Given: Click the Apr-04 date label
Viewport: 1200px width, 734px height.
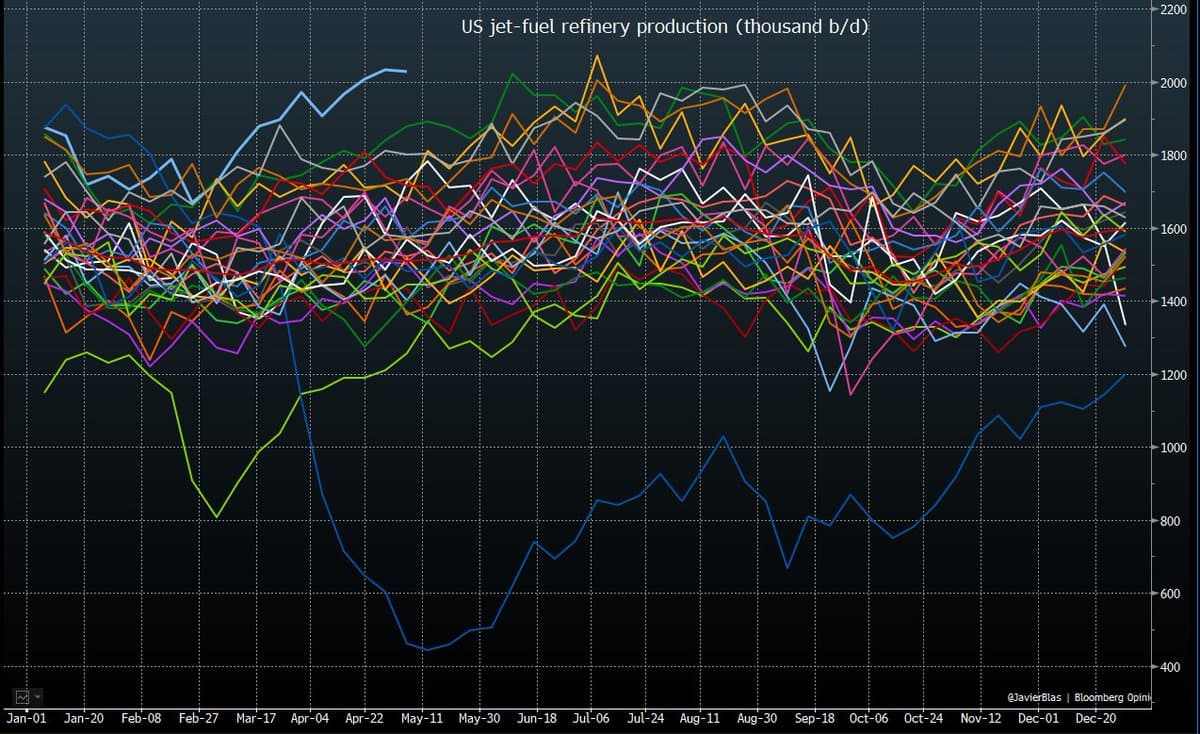Looking at the screenshot, I should click(x=310, y=718).
